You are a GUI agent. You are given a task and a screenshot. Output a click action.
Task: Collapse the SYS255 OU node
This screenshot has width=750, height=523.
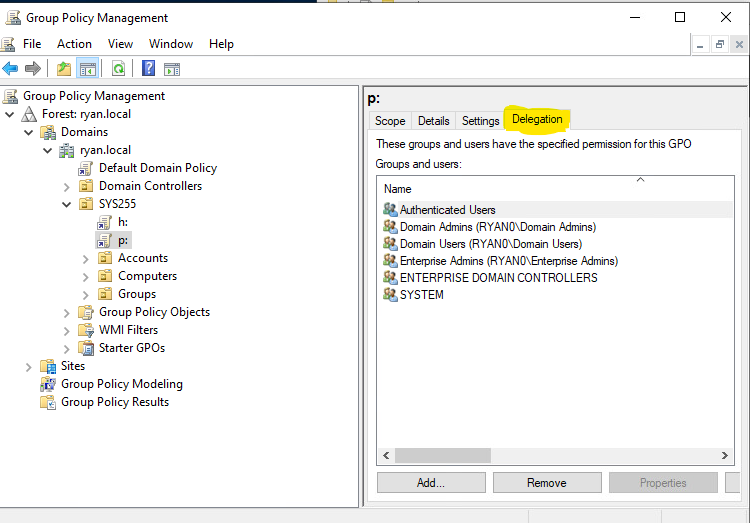[x=66, y=204]
